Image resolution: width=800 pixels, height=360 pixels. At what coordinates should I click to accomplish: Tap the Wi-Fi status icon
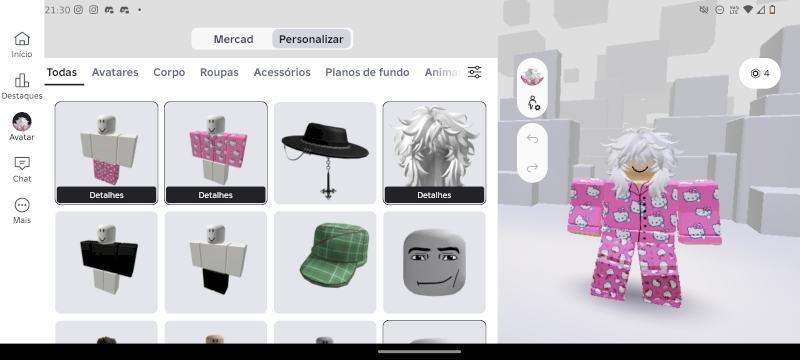(748, 10)
